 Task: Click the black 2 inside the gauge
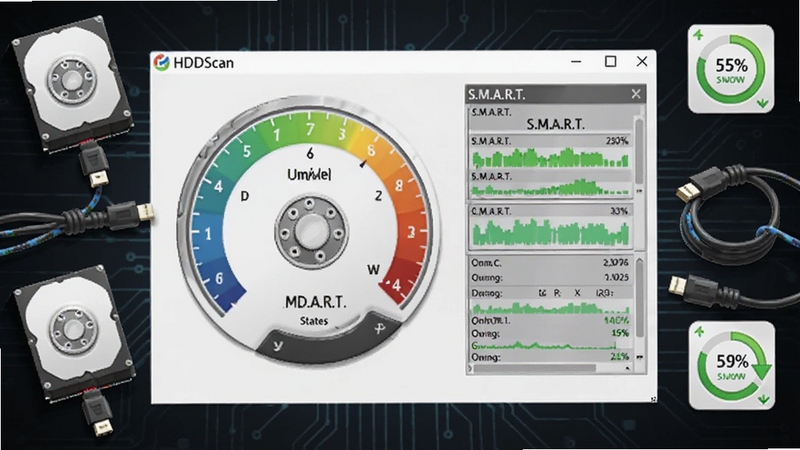[x=378, y=195]
